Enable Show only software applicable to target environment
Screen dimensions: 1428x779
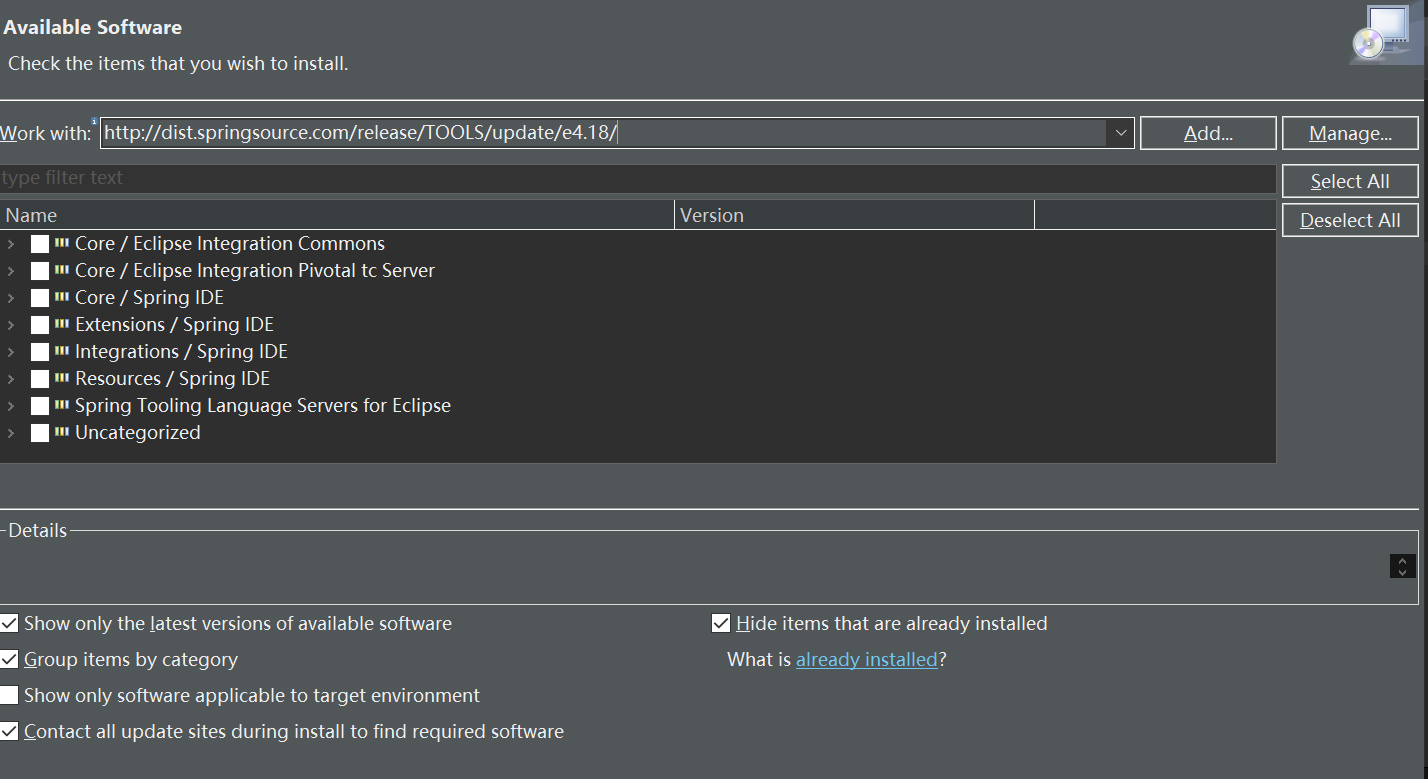point(9,695)
